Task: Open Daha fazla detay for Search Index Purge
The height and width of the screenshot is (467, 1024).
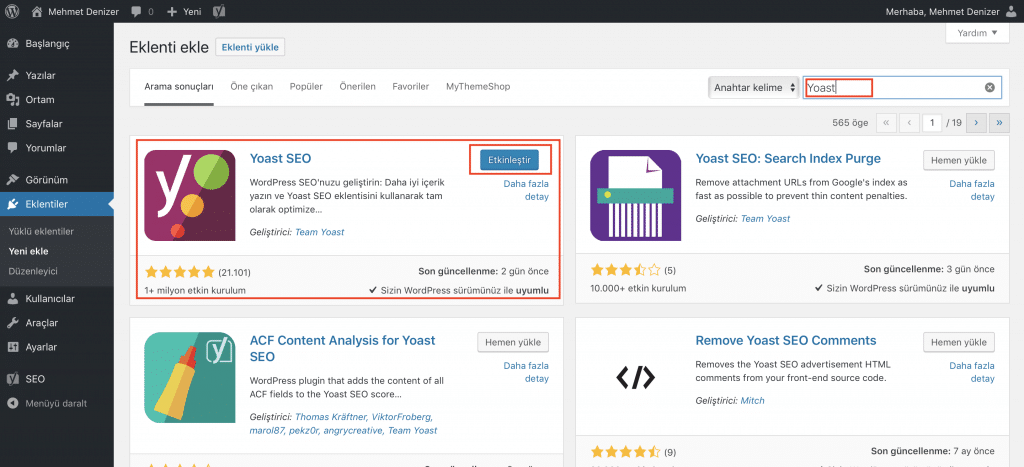Action: pos(972,190)
